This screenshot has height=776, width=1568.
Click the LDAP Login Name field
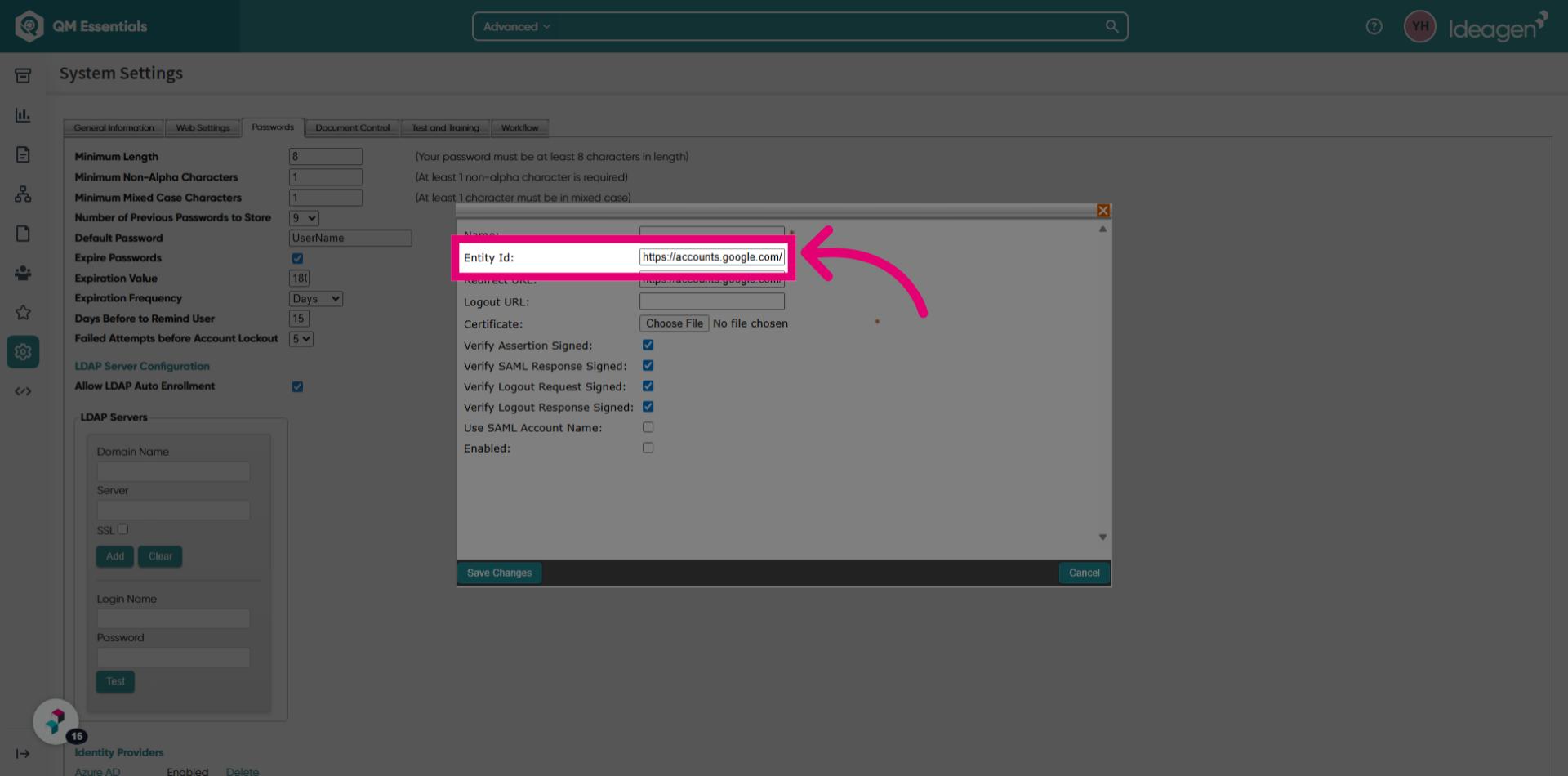pyautogui.click(x=173, y=618)
